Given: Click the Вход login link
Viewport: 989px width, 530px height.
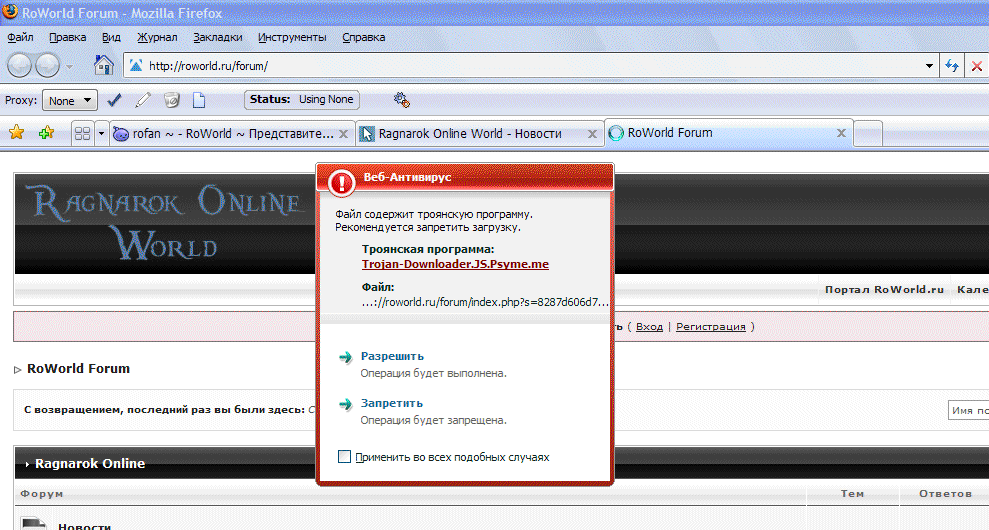Looking at the screenshot, I should [x=649, y=327].
